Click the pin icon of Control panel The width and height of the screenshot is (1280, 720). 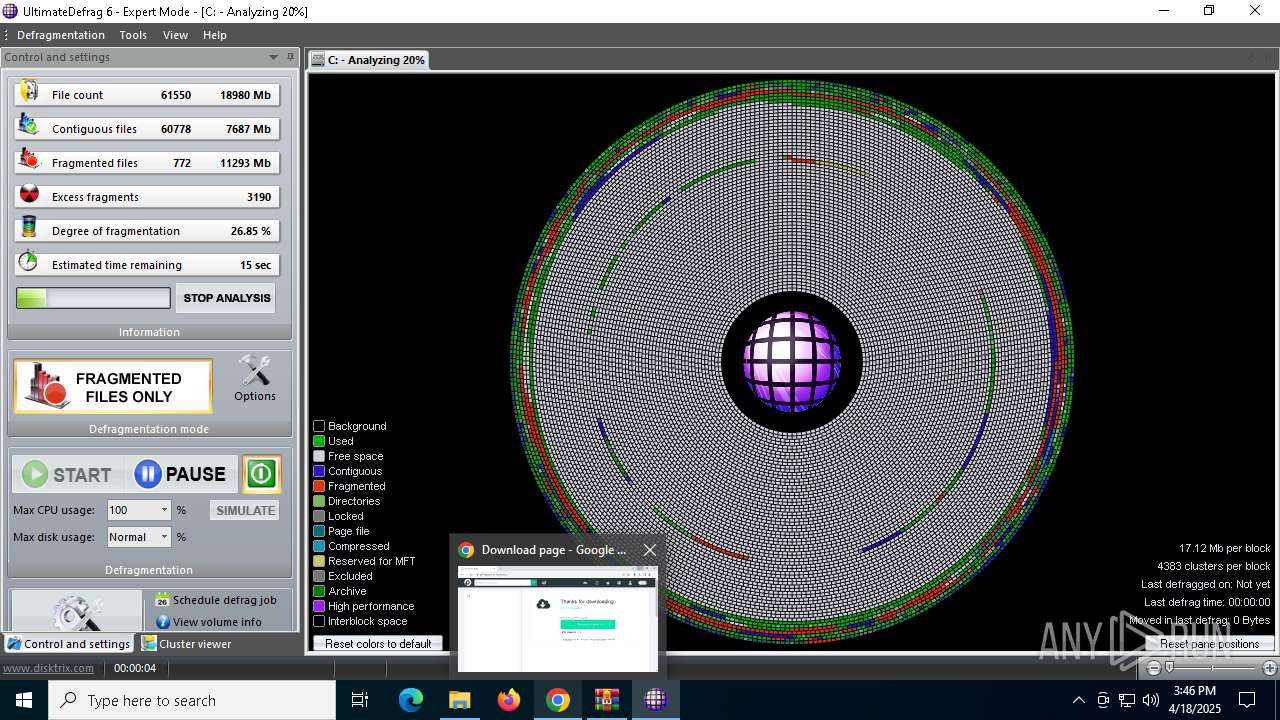point(291,57)
